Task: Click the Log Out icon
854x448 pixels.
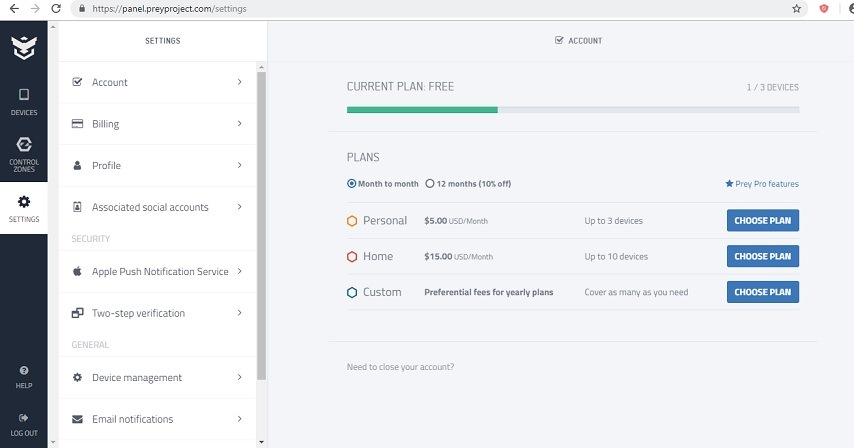Action: click(x=24, y=418)
